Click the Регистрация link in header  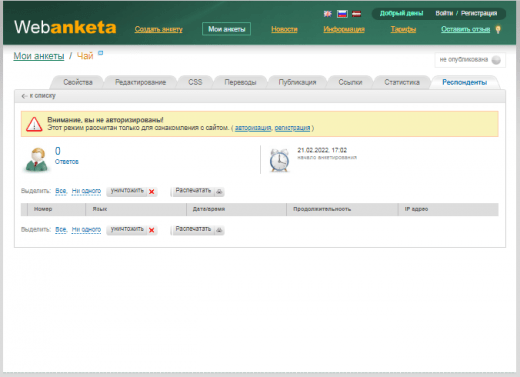click(x=479, y=13)
